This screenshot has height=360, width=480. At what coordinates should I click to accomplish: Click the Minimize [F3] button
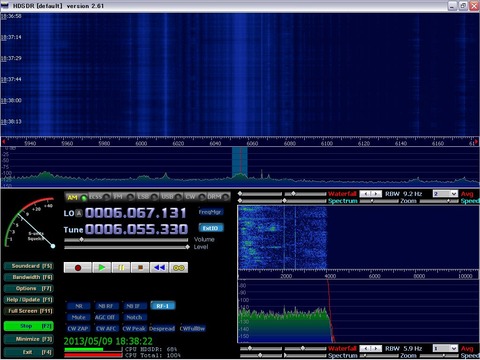(x=29, y=339)
